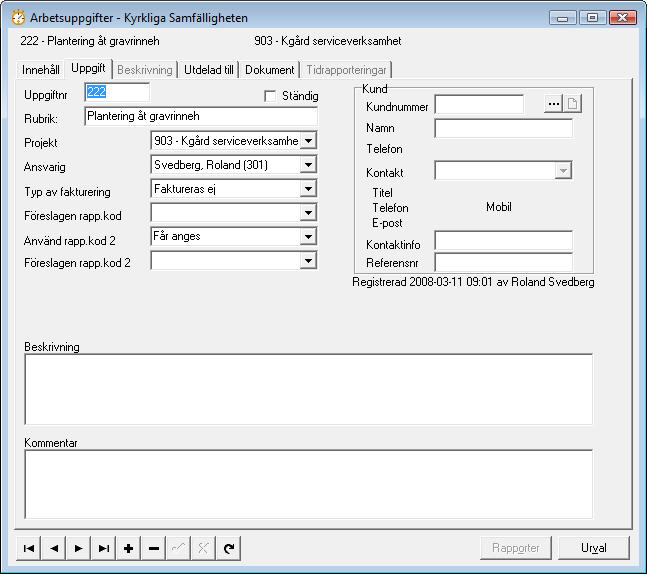This screenshot has height=574, width=647.
Task: Delete record with the minus button
Action: click(153, 548)
